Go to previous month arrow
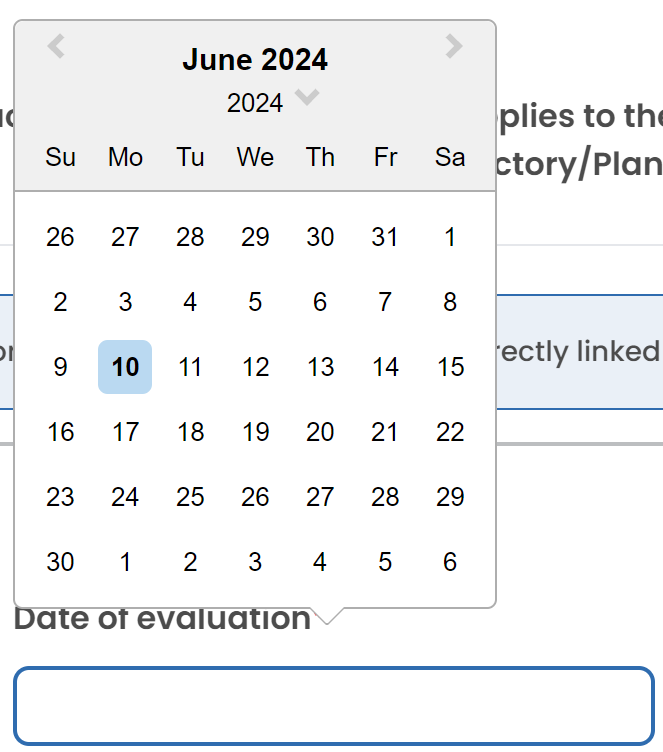 pyautogui.click(x=56, y=46)
